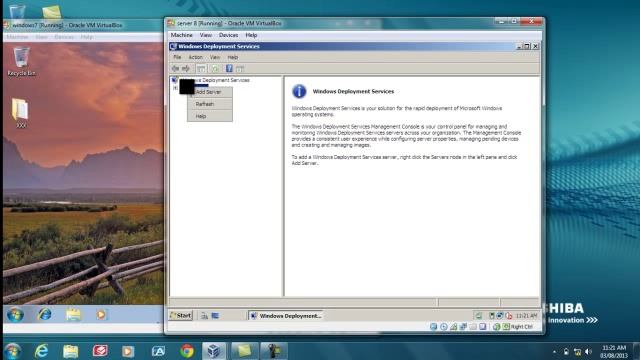
Task: Open the server 8 VirtualBox Machine menu
Action: [182, 36]
